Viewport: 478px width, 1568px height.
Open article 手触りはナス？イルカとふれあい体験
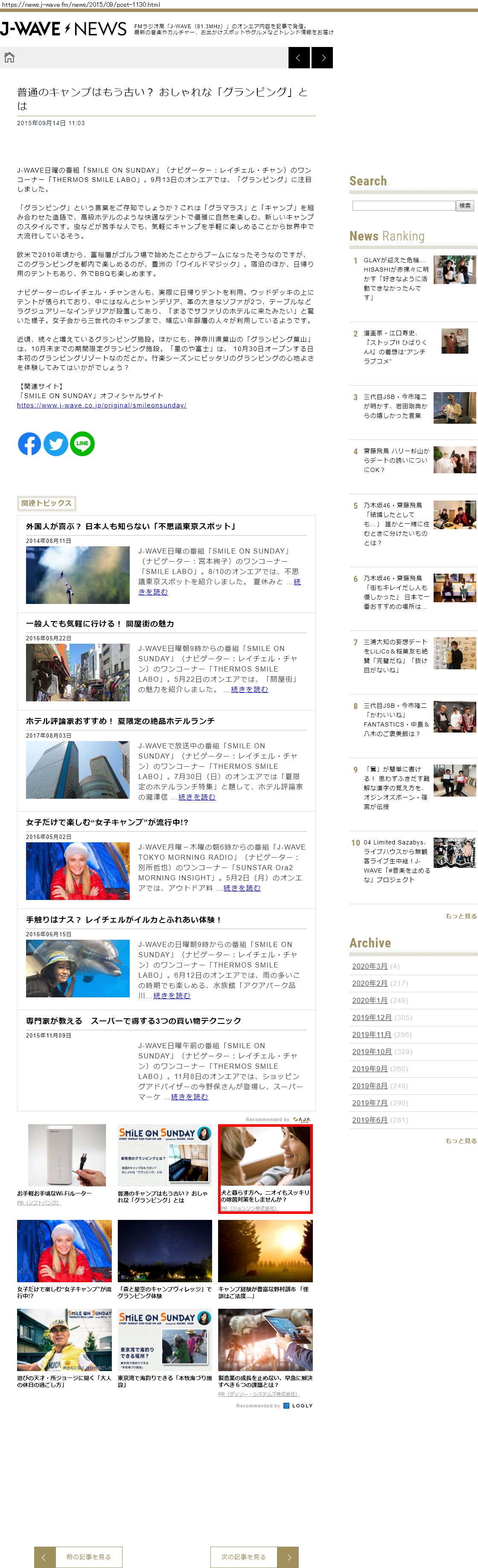pyautogui.click(x=123, y=920)
